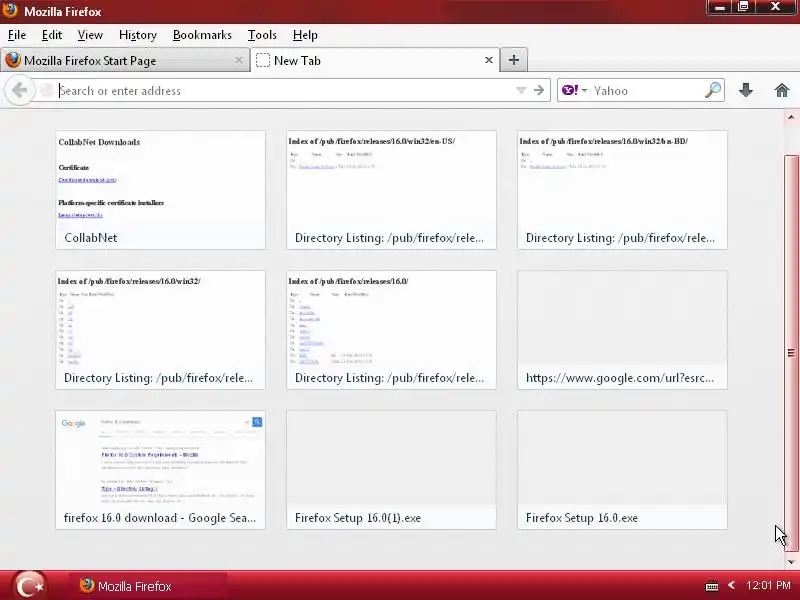Open the Downloads arrow icon

tap(746, 90)
